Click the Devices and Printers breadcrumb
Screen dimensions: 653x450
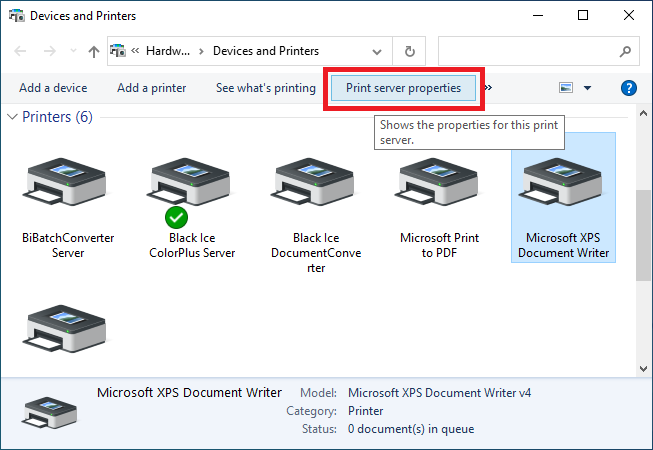[266, 51]
